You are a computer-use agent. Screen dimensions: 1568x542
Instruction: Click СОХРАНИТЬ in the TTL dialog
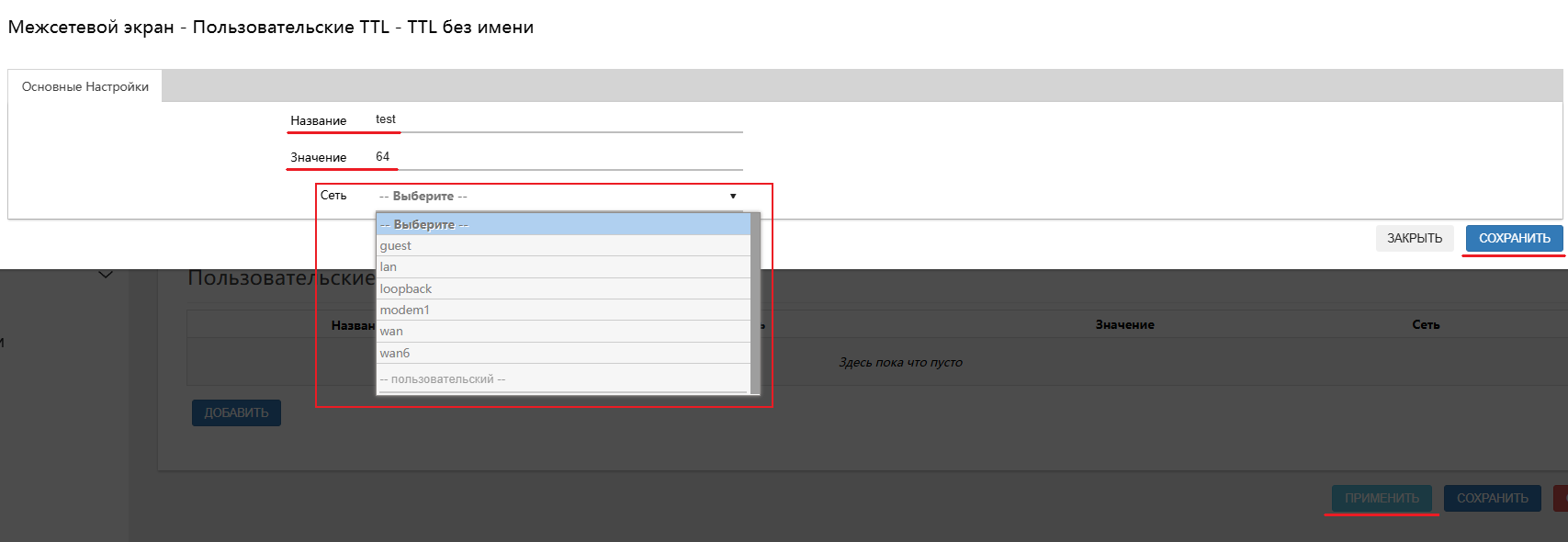pos(1514,238)
